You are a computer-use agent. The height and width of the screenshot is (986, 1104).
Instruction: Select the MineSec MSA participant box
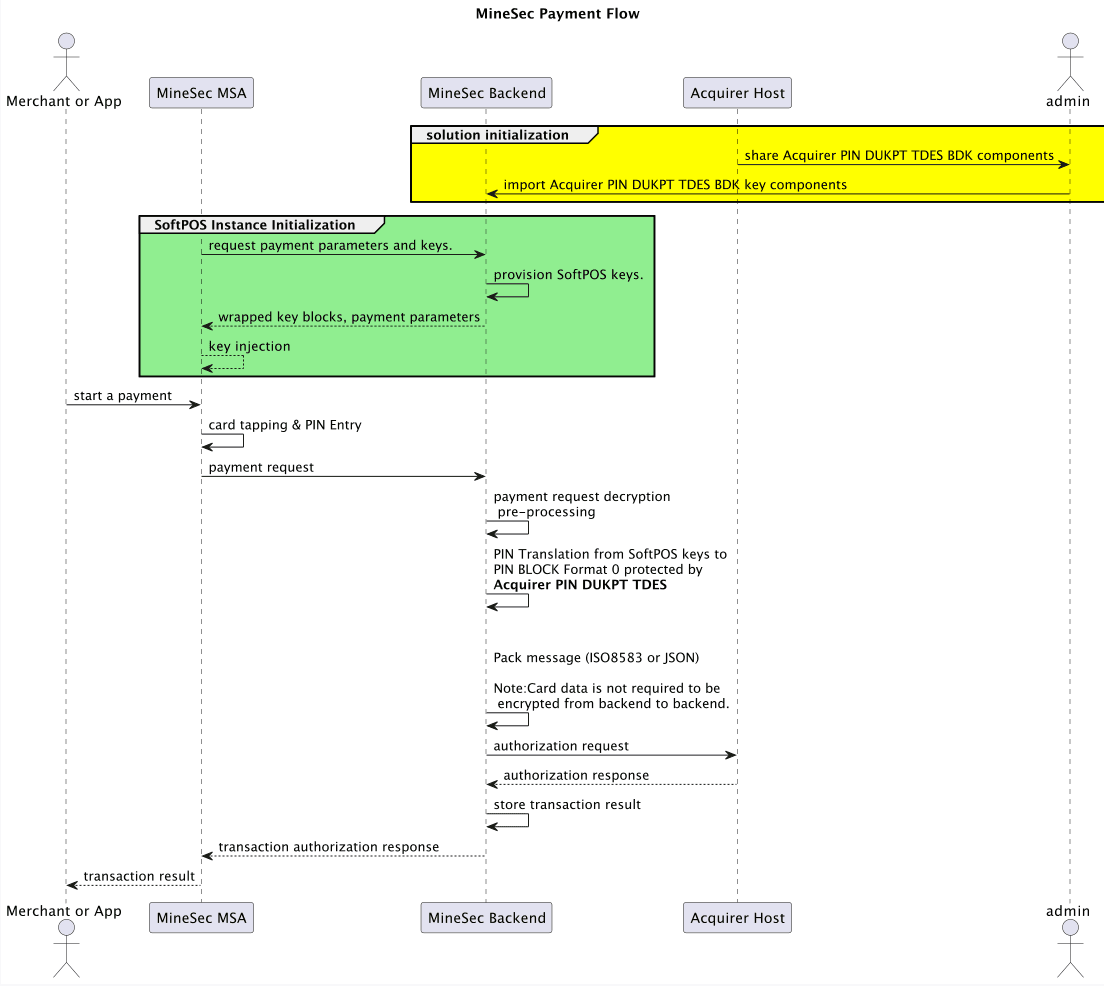click(200, 92)
